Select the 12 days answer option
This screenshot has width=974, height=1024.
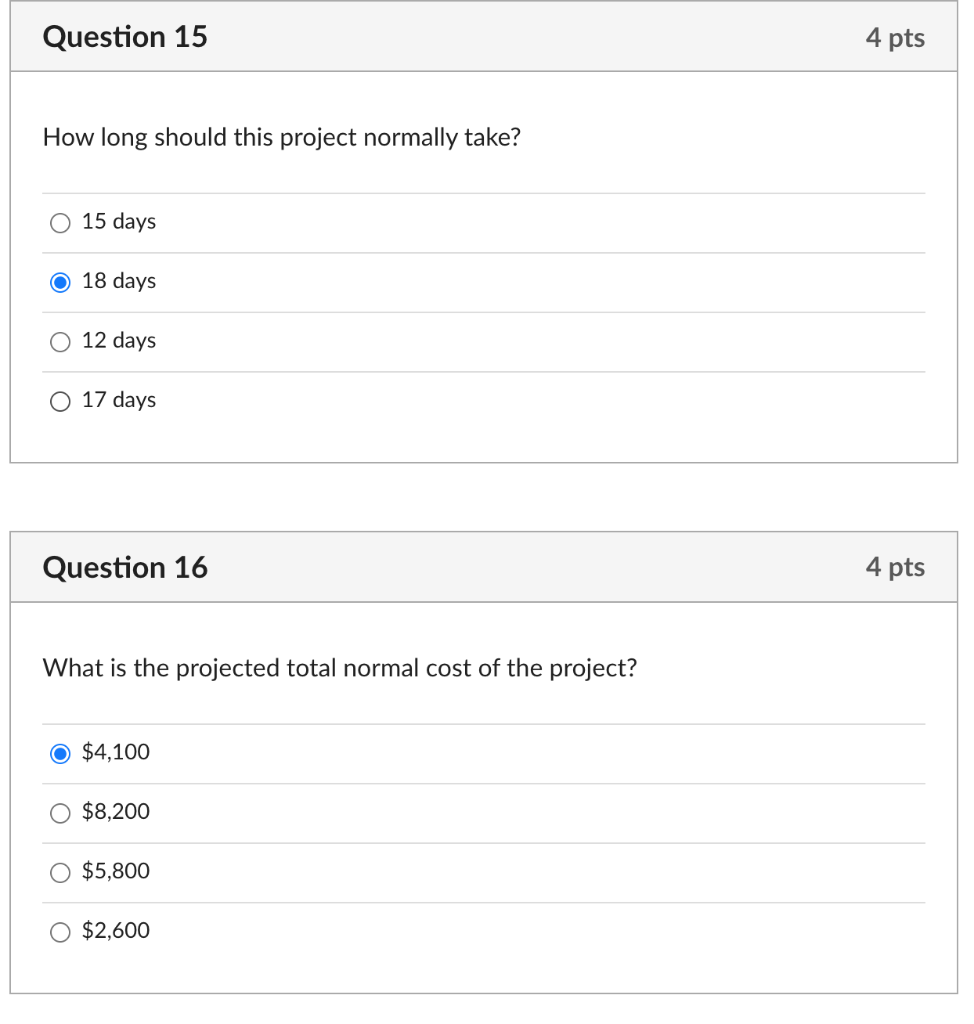click(x=60, y=341)
